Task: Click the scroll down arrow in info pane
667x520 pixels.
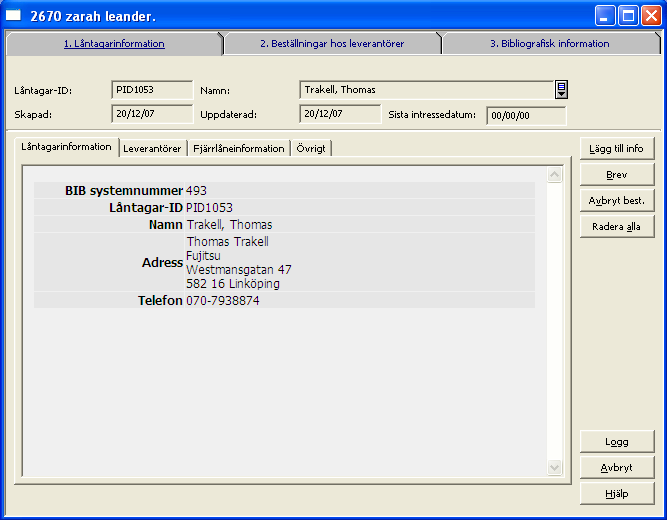Action: (554, 468)
